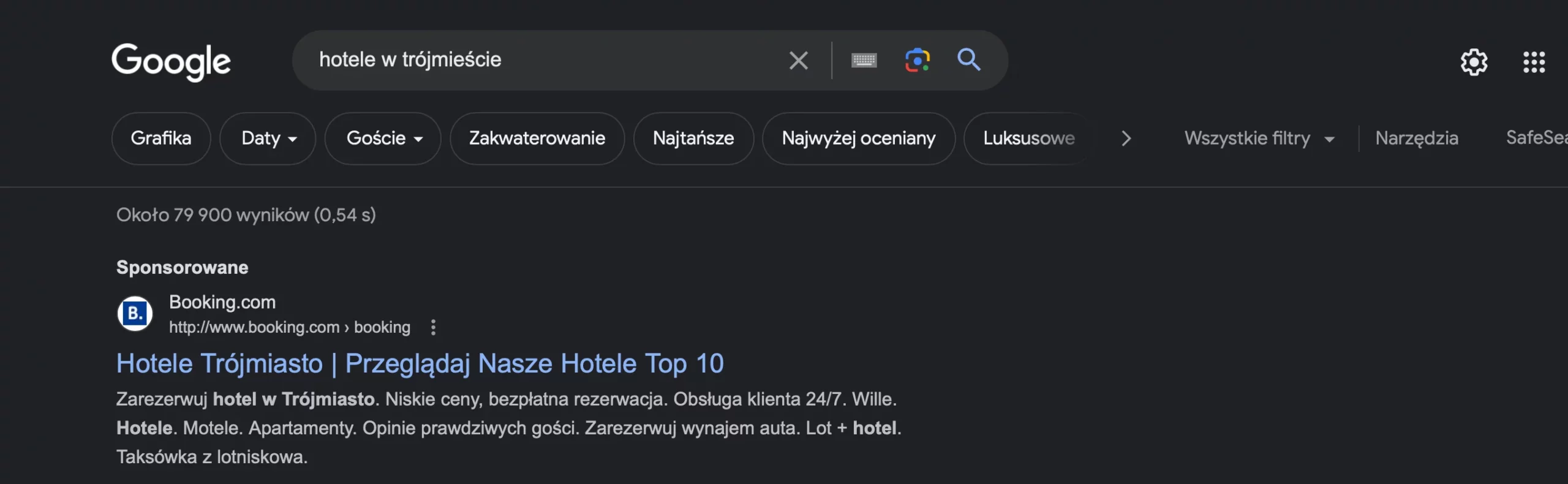Enable the Najtańsze filter

[693, 138]
